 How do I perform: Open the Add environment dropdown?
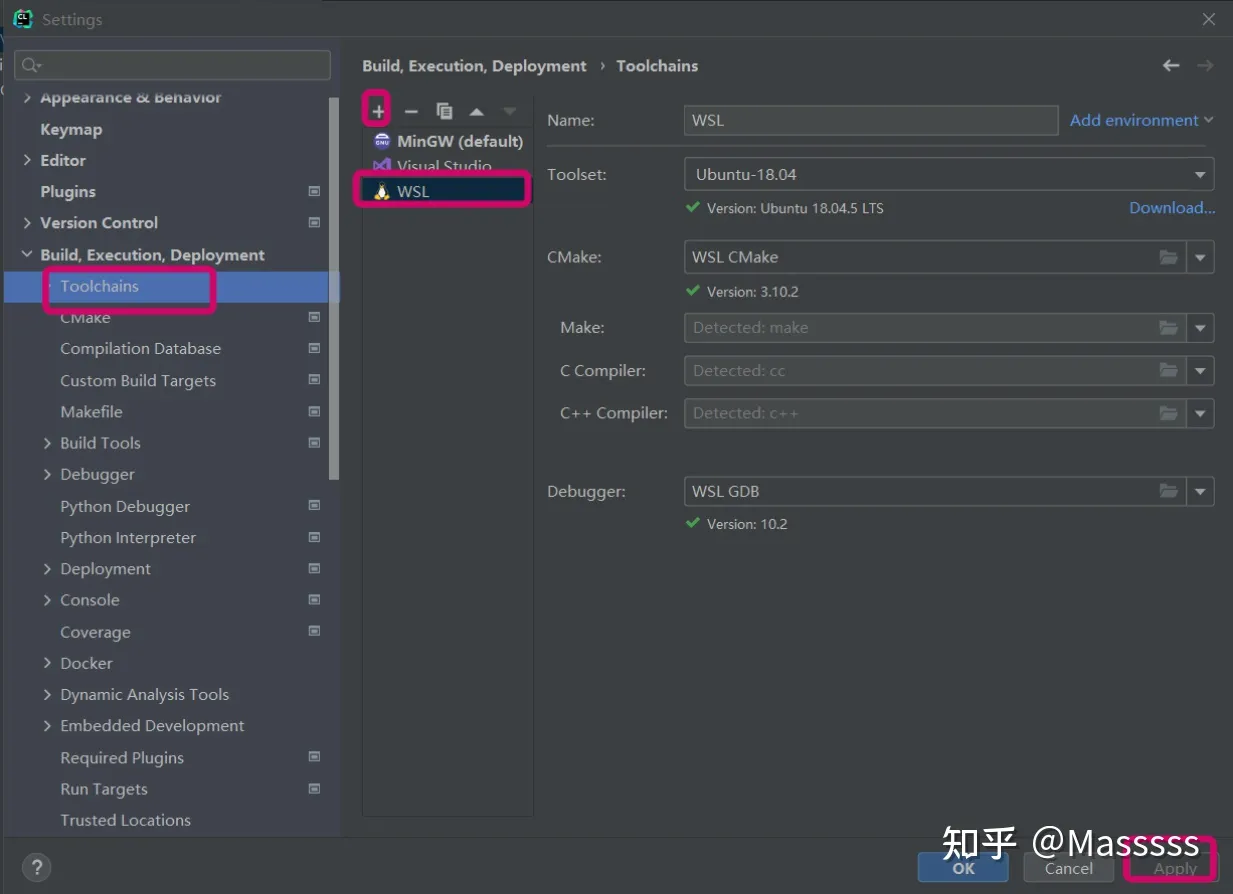point(1141,120)
